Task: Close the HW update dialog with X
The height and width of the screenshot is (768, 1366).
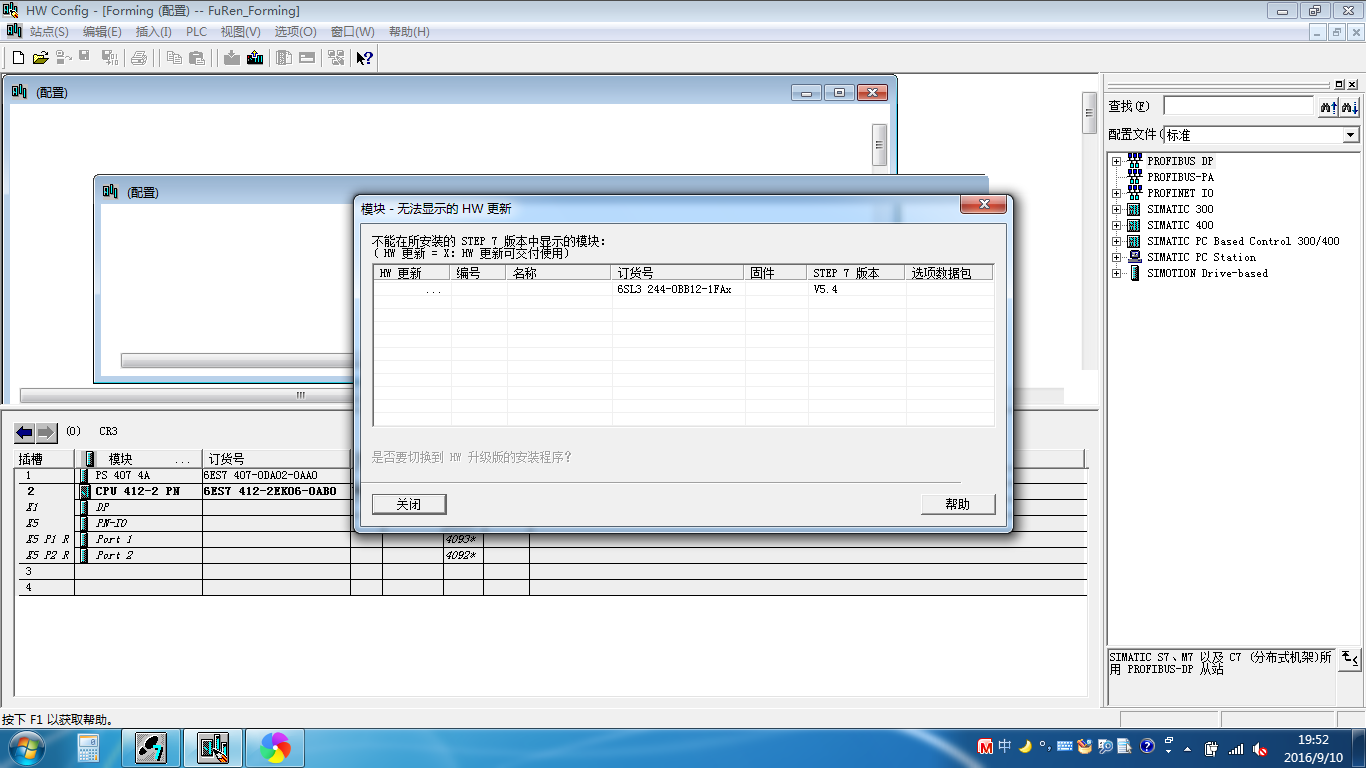Action: pyautogui.click(x=982, y=205)
